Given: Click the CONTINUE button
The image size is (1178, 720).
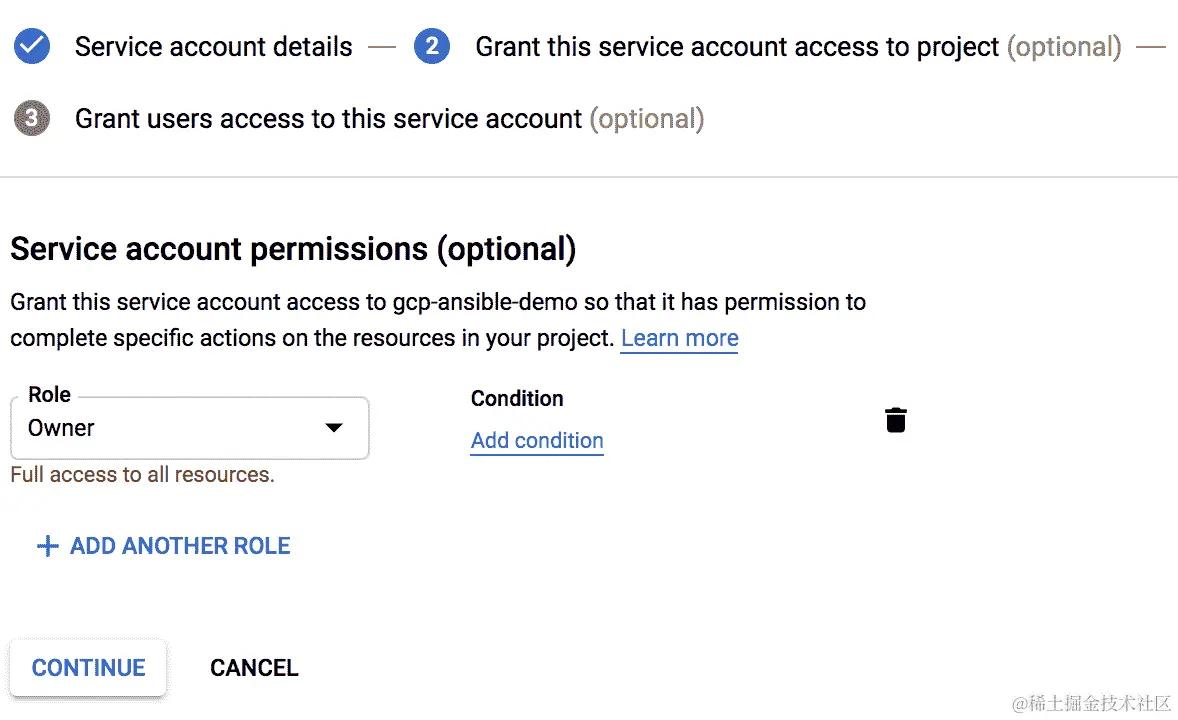Looking at the screenshot, I should point(88,667).
